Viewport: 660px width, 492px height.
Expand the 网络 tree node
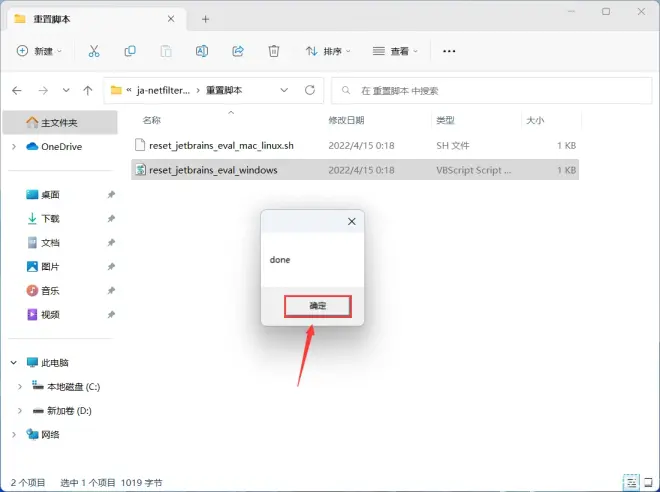[14, 434]
